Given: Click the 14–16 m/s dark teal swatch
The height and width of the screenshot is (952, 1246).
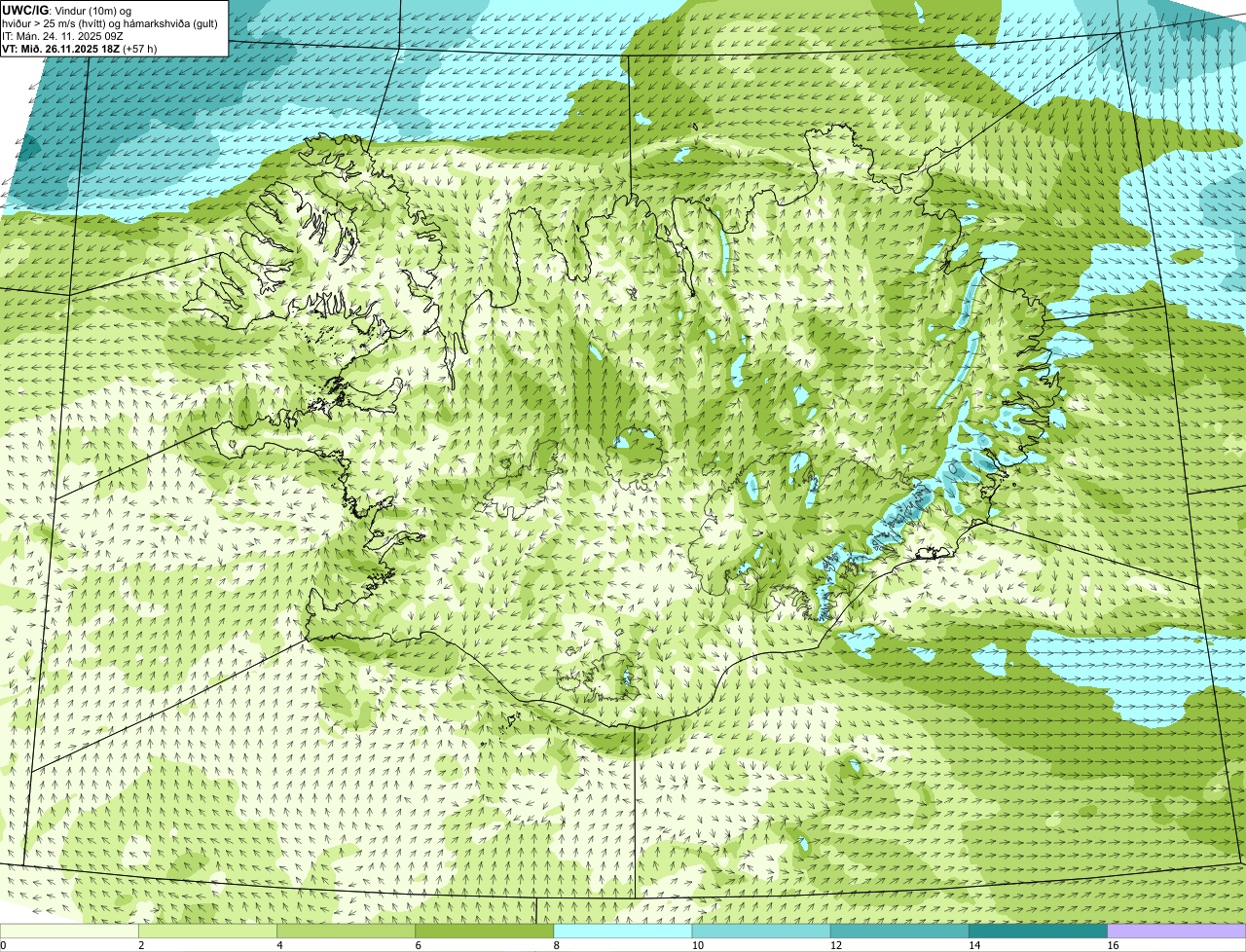Looking at the screenshot, I should (x=1039, y=931).
